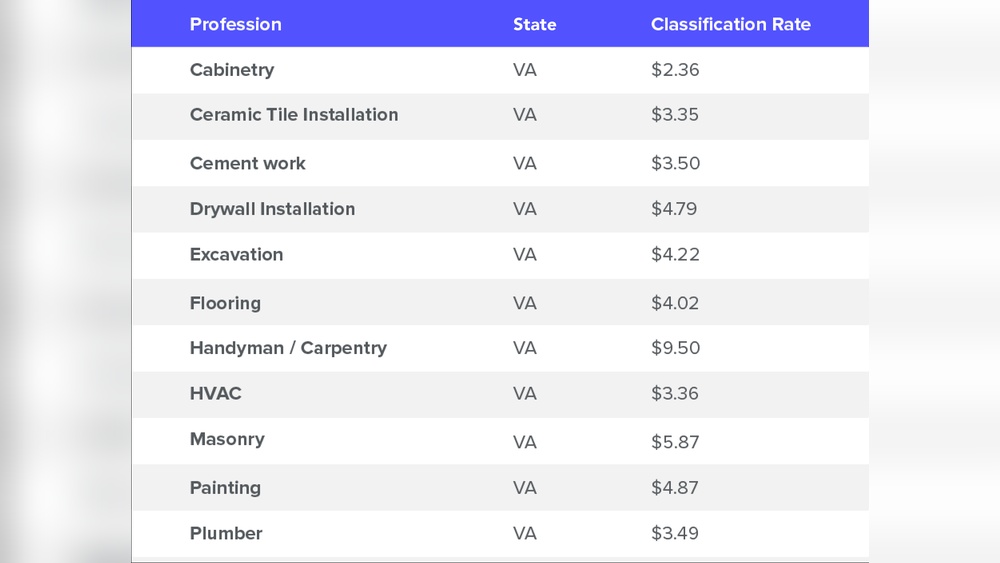
Task: Select the HVAC profession row
Action: 216,394
